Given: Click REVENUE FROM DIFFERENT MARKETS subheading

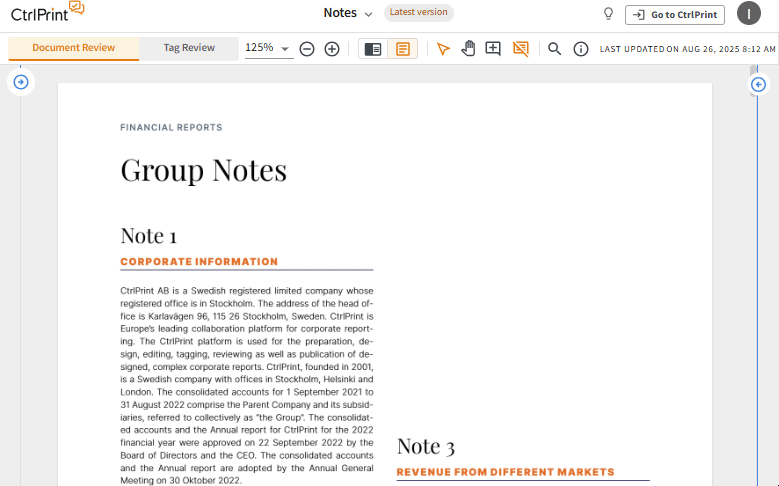Looking at the screenshot, I should [x=506, y=472].
